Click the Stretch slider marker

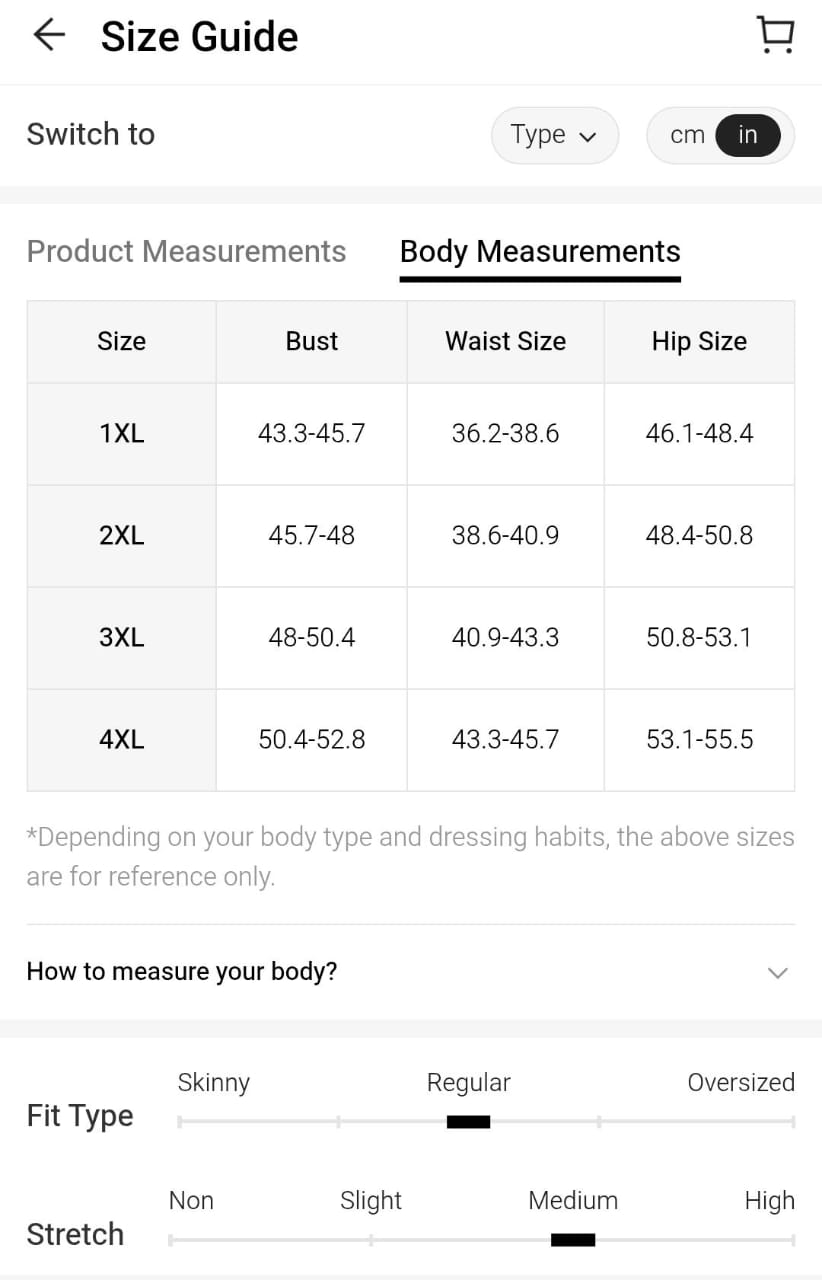pos(573,1240)
